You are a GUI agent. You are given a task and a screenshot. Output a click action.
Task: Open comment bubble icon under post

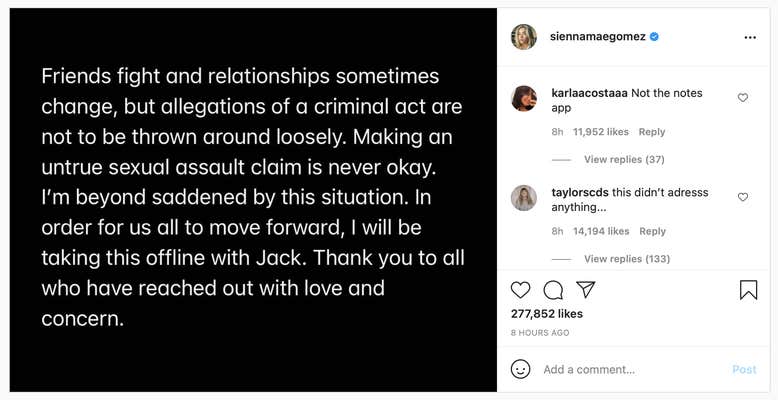pos(553,290)
